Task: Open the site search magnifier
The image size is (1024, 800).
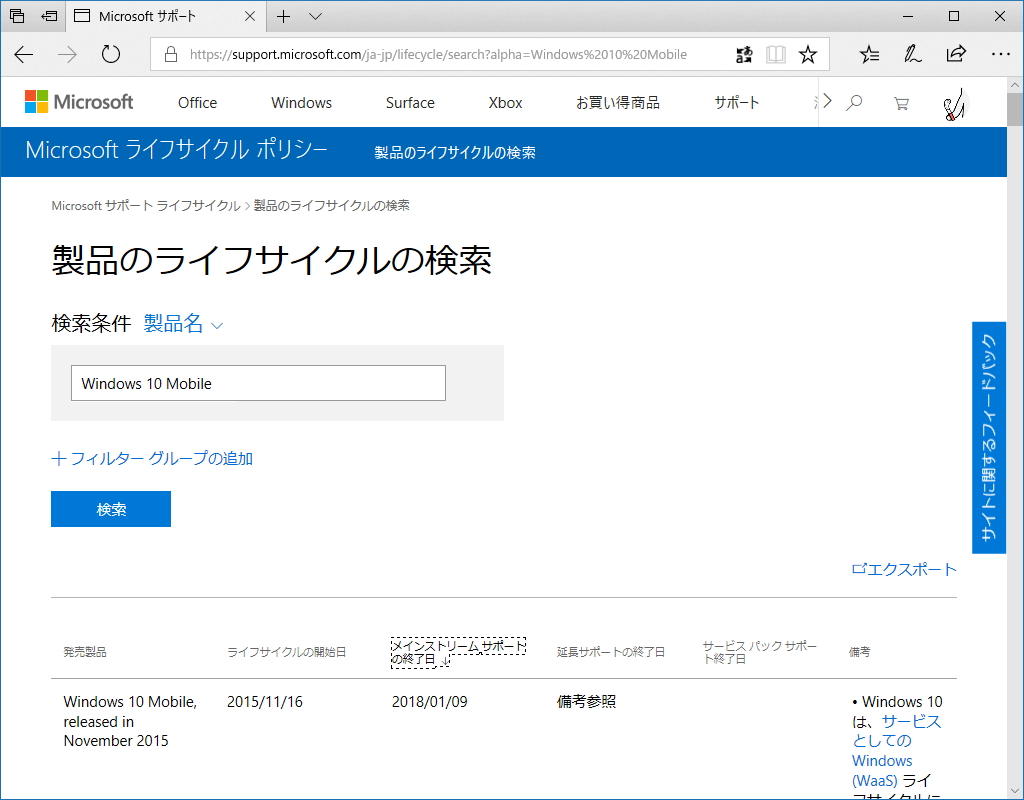Action: tap(853, 101)
